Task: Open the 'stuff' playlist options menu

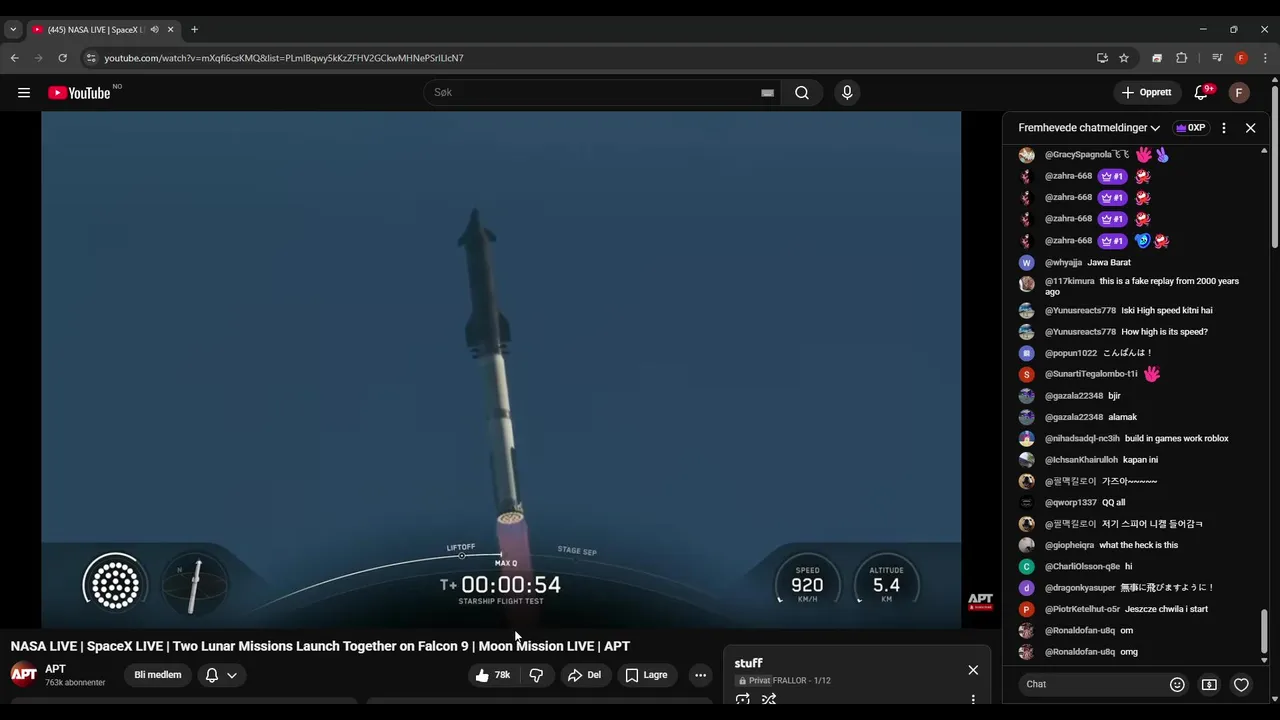Action: pyautogui.click(x=973, y=699)
